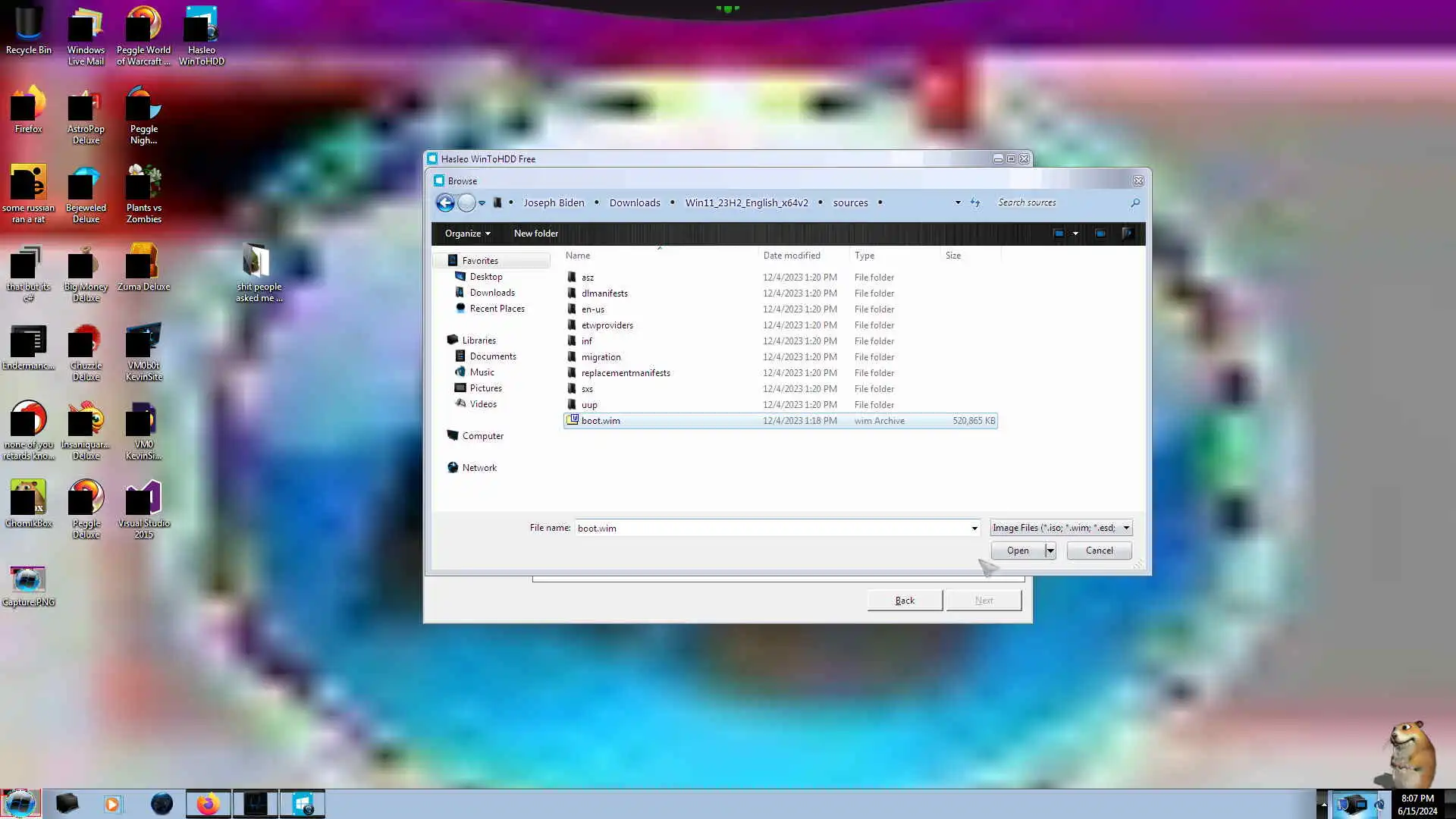The width and height of the screenshot is (1456, 819).
Task: Select Computer in navigation pane
Action: pyautogui.click(x=482, y=436)
